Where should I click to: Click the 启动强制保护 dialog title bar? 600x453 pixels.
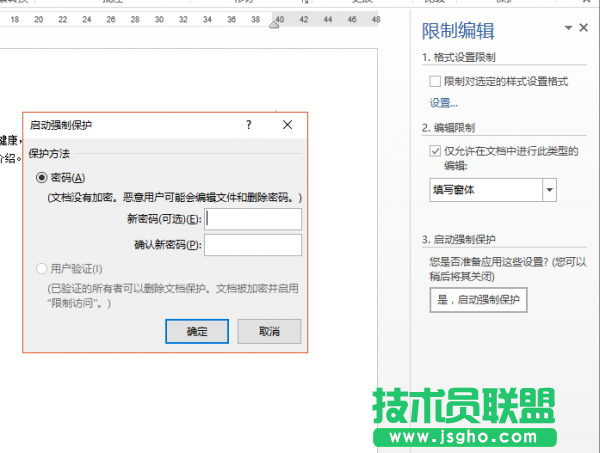tap(130, 125)
